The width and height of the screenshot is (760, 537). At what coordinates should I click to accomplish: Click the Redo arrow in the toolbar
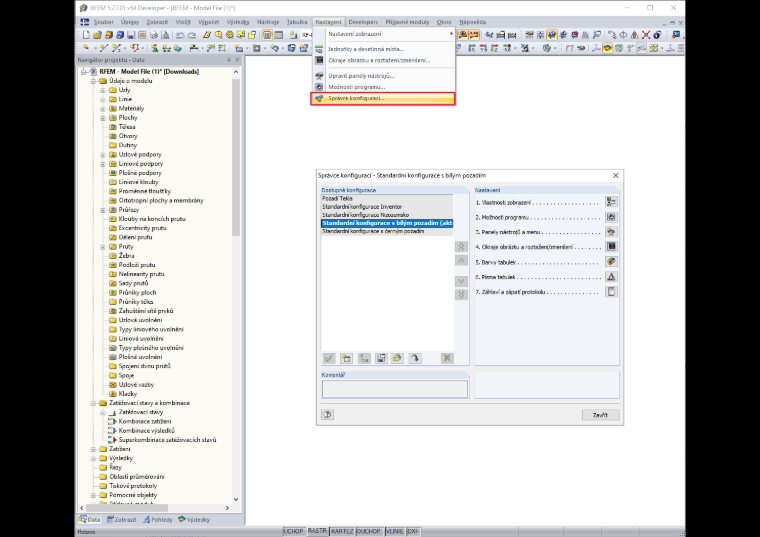click(x=192, y=35)
